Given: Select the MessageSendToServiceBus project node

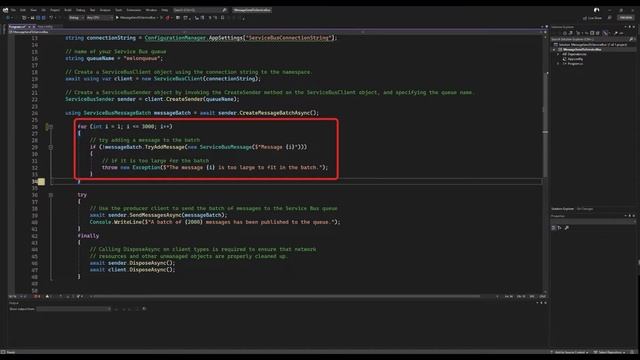Looking at the screenshot, I should click(x=582, y=49).
